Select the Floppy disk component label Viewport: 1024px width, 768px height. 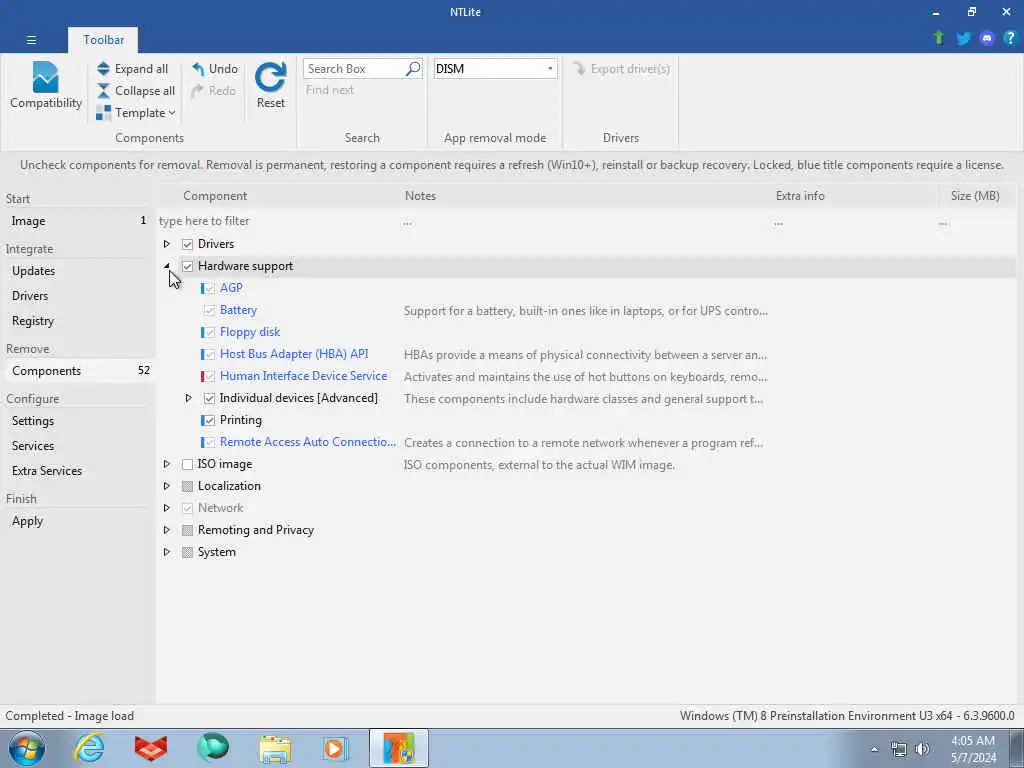pos(250,332)
